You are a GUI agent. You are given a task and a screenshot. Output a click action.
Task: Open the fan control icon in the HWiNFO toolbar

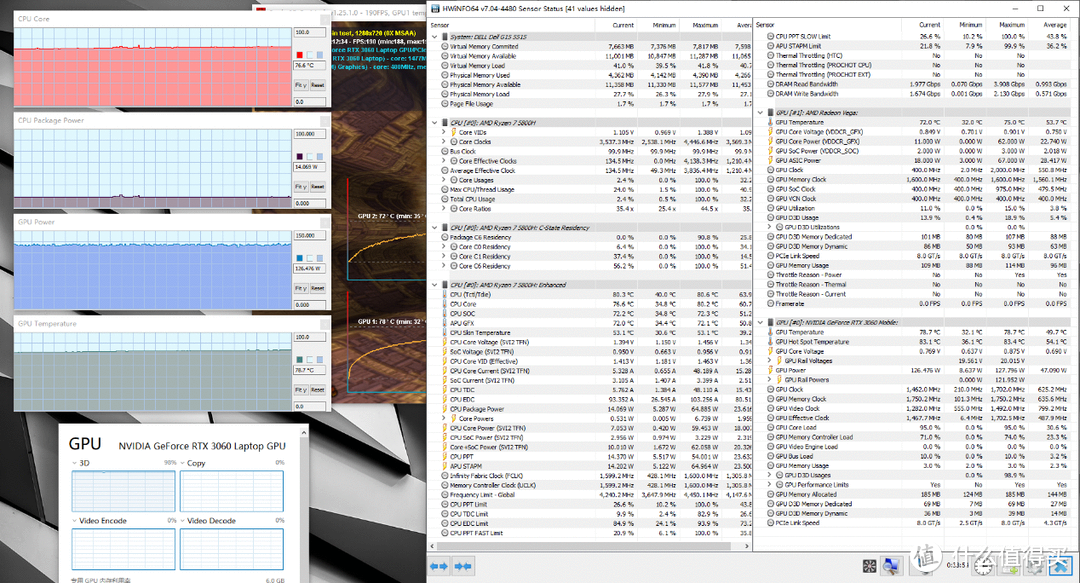(x=869, y=566)
